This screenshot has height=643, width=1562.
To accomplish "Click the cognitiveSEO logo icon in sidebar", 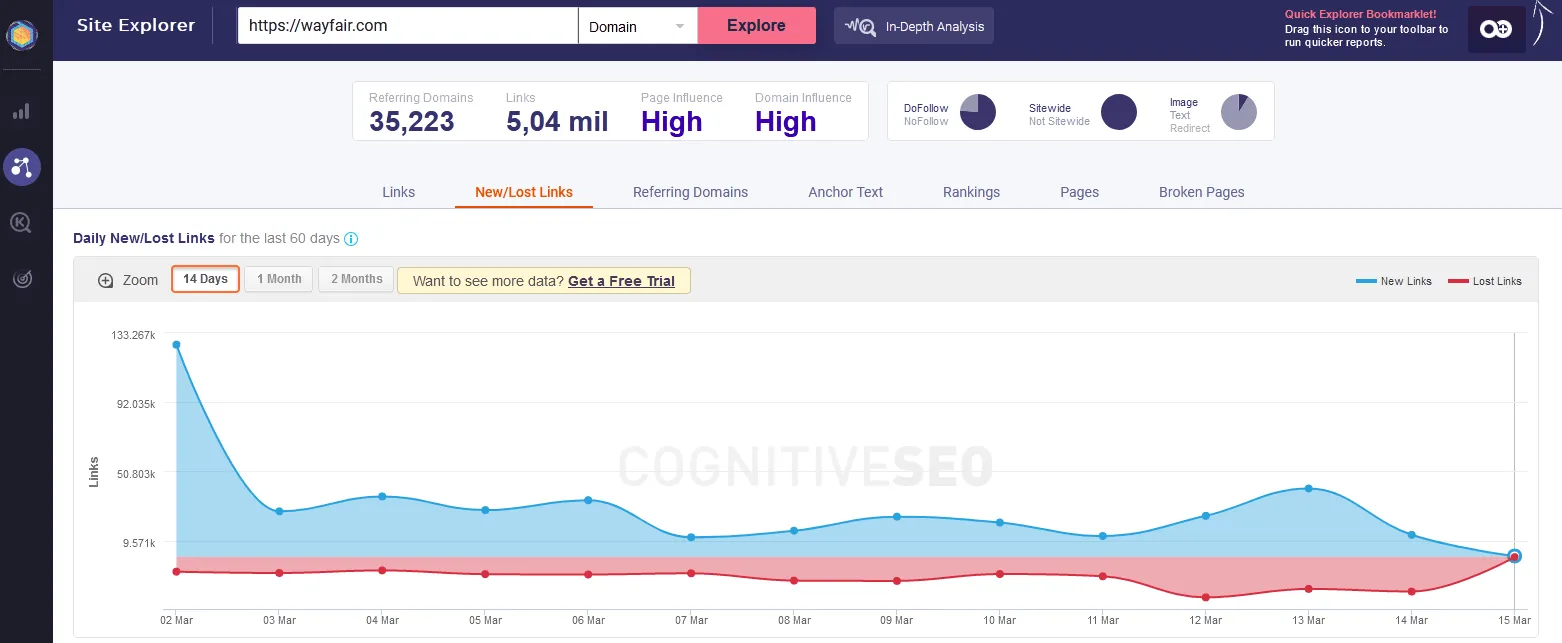I will (x=21, y=35).
